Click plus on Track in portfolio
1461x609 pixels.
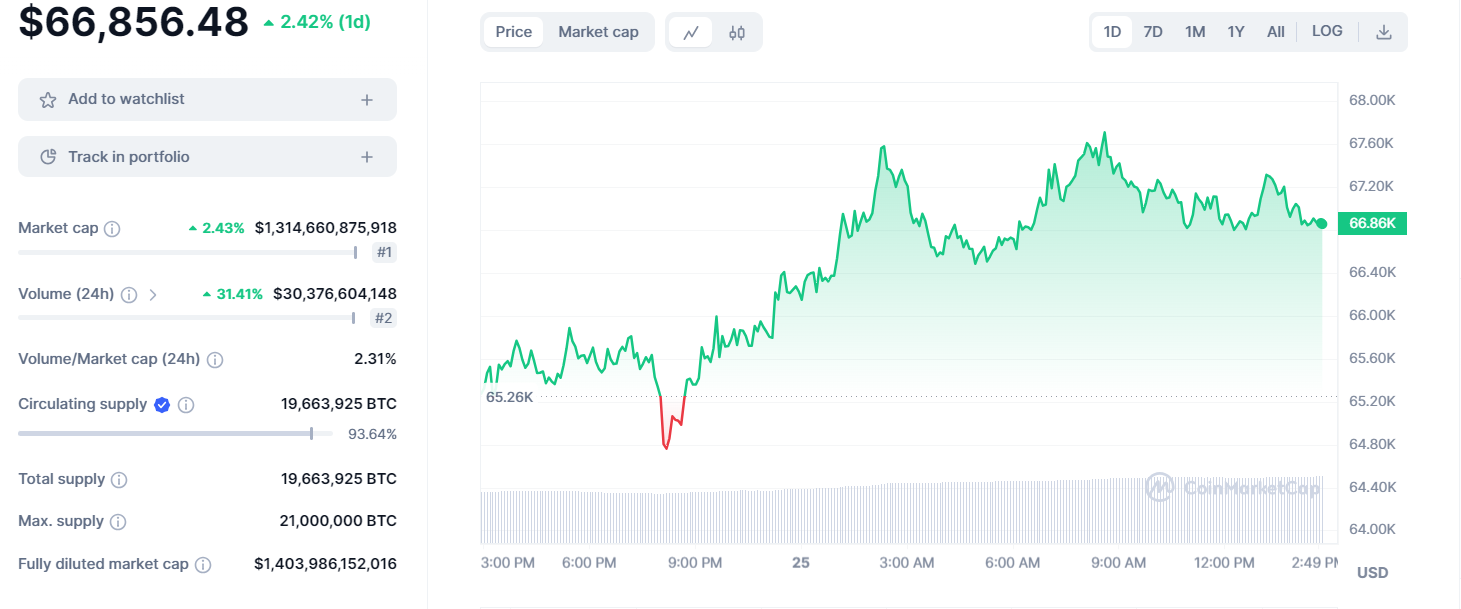367,157
